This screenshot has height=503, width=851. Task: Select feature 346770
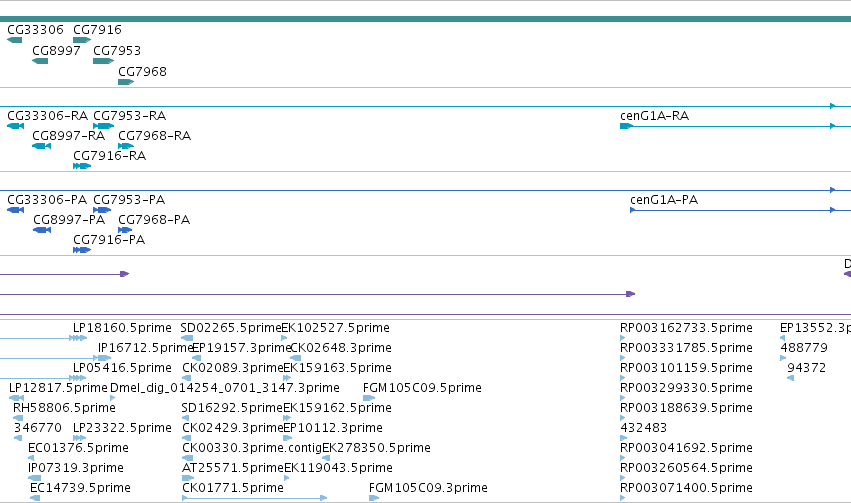tap(37, 428)
